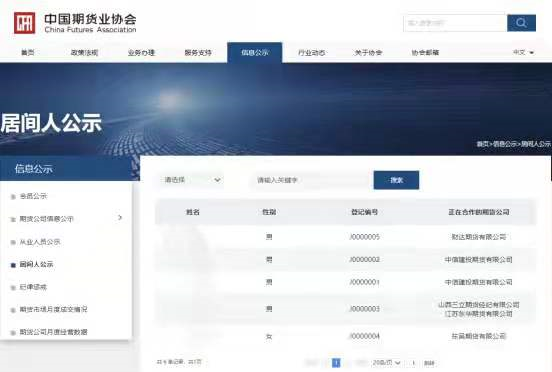The width and height of the screenshot is (552, 372).
Task: Open the 首页 nav item
Action: pyautogui.click(x=28, y=53)
